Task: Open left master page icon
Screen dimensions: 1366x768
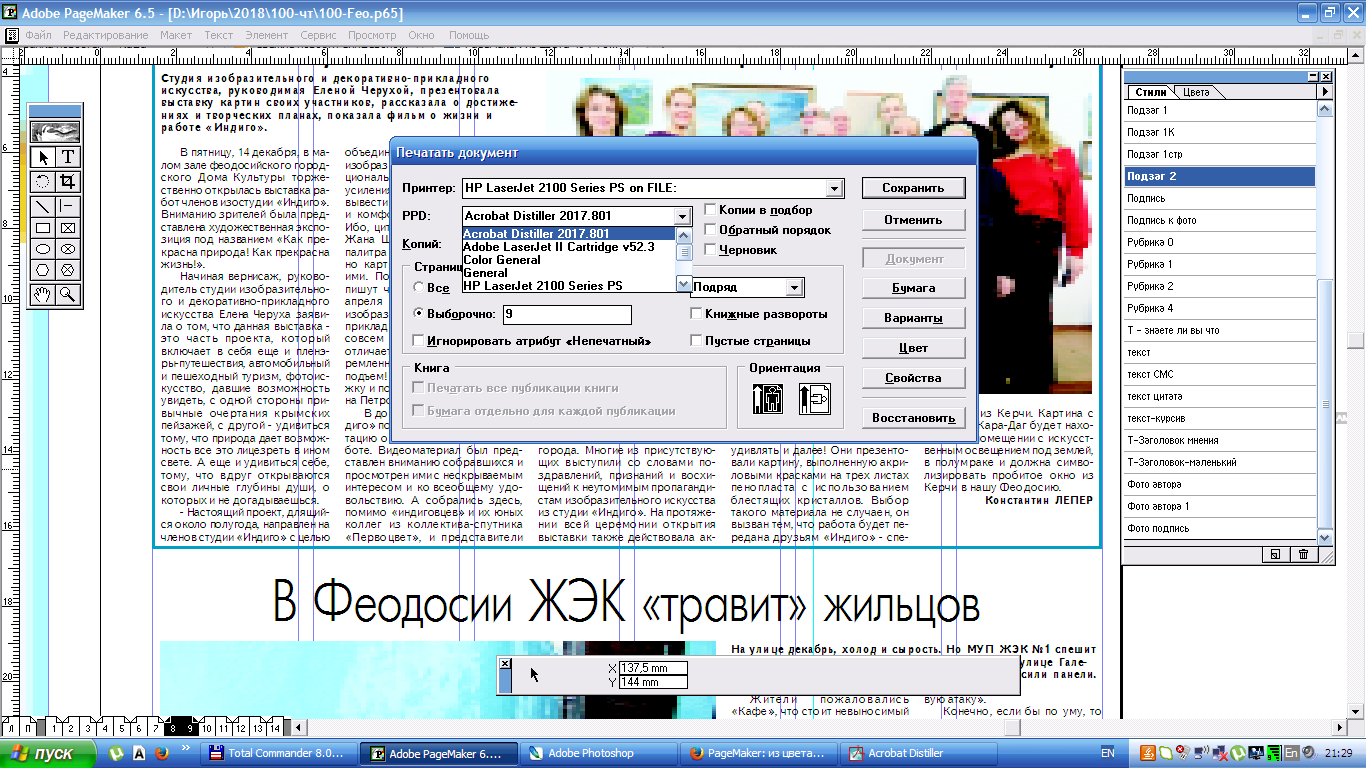Action: pyautogui.click(x=11, y=728)
